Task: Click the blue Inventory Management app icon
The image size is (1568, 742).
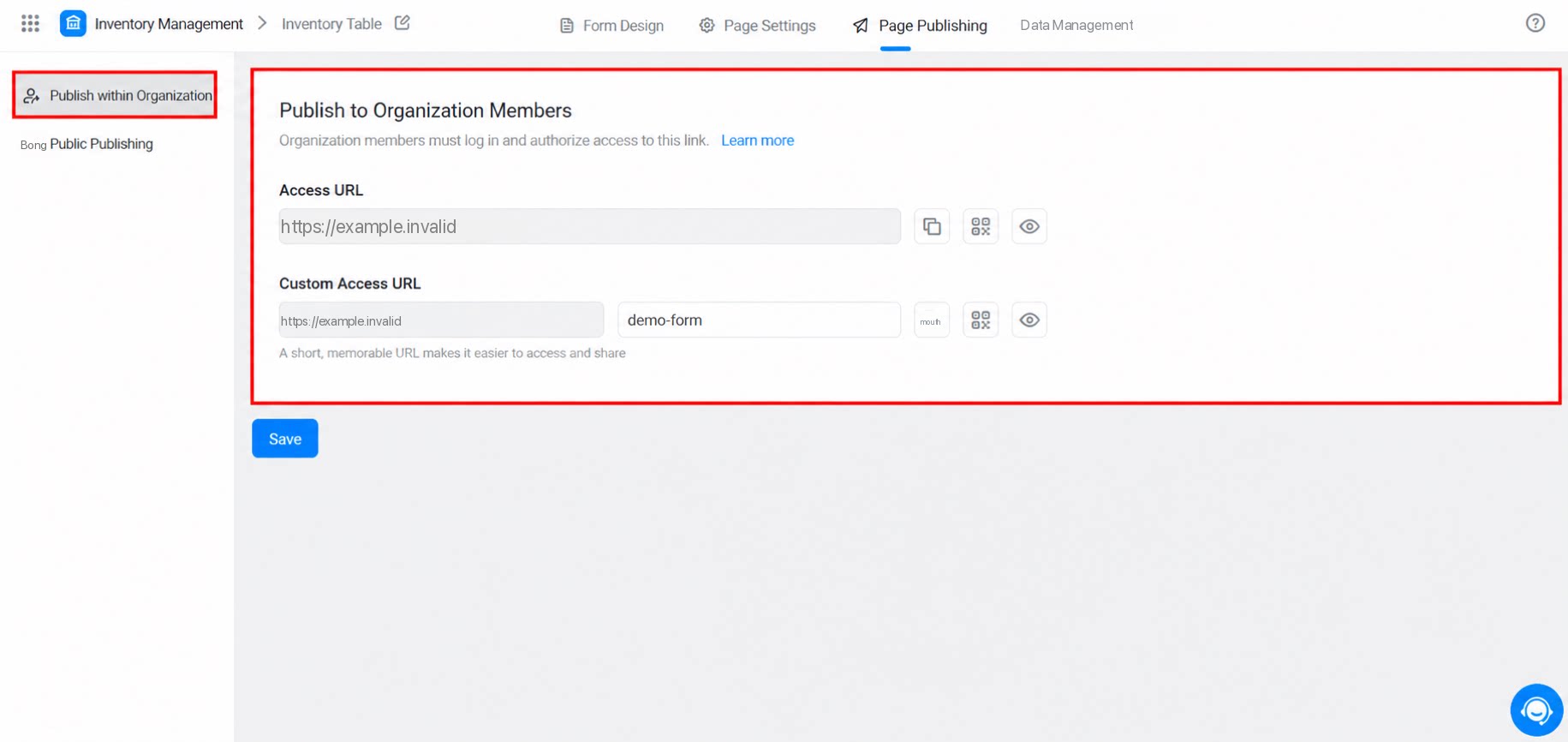Action: pos(73,23)
